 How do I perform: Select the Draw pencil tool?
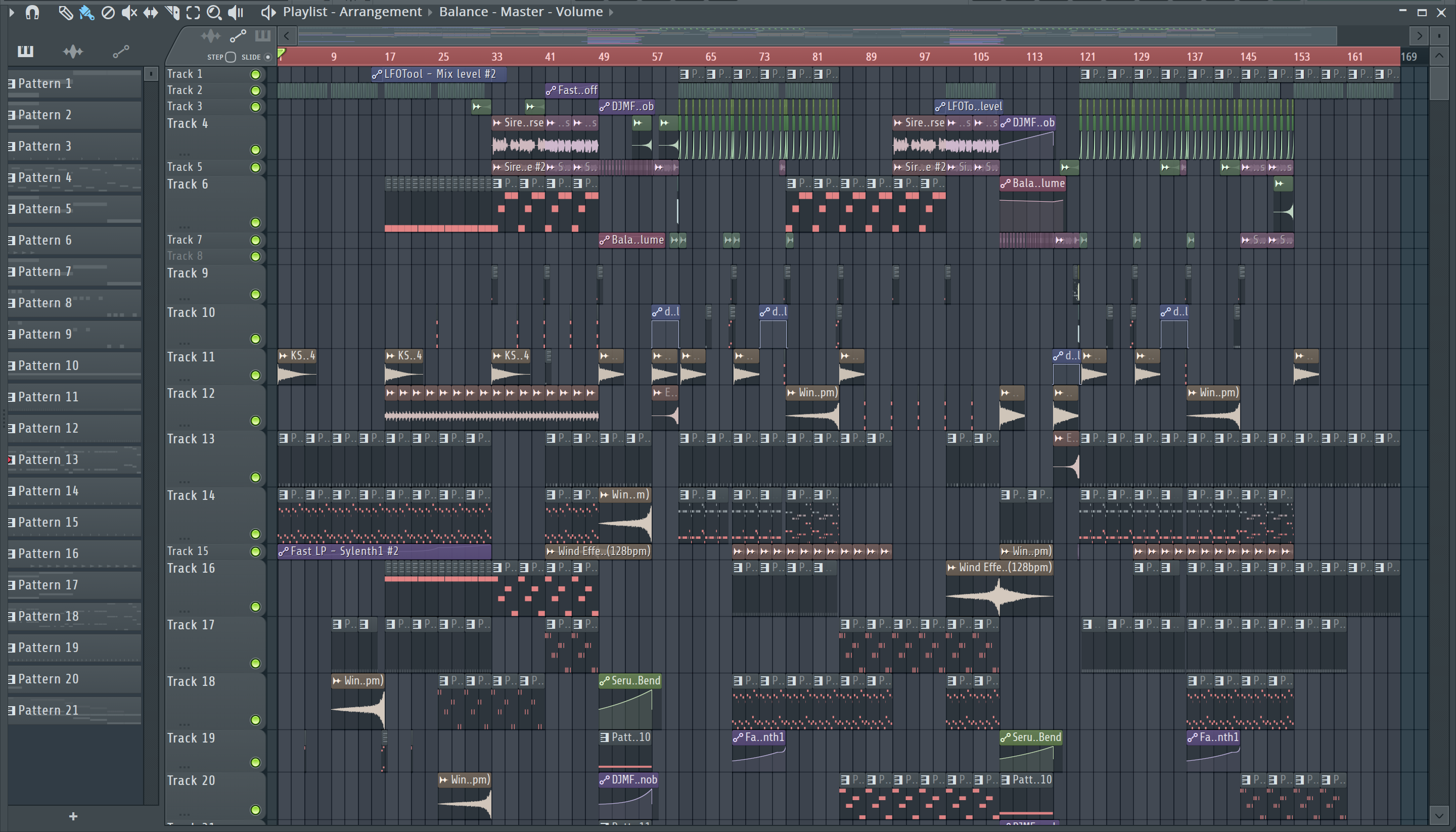[x=65, y=13]
